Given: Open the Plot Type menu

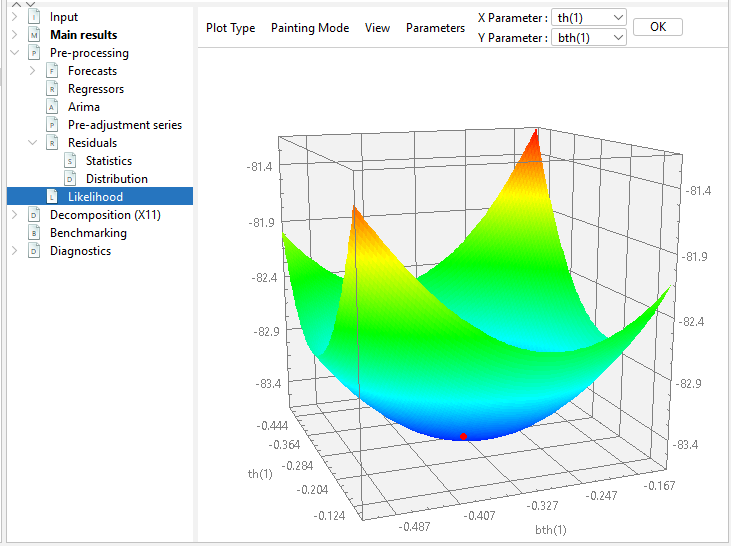Looking at the screenshot, I should point(230,28).
